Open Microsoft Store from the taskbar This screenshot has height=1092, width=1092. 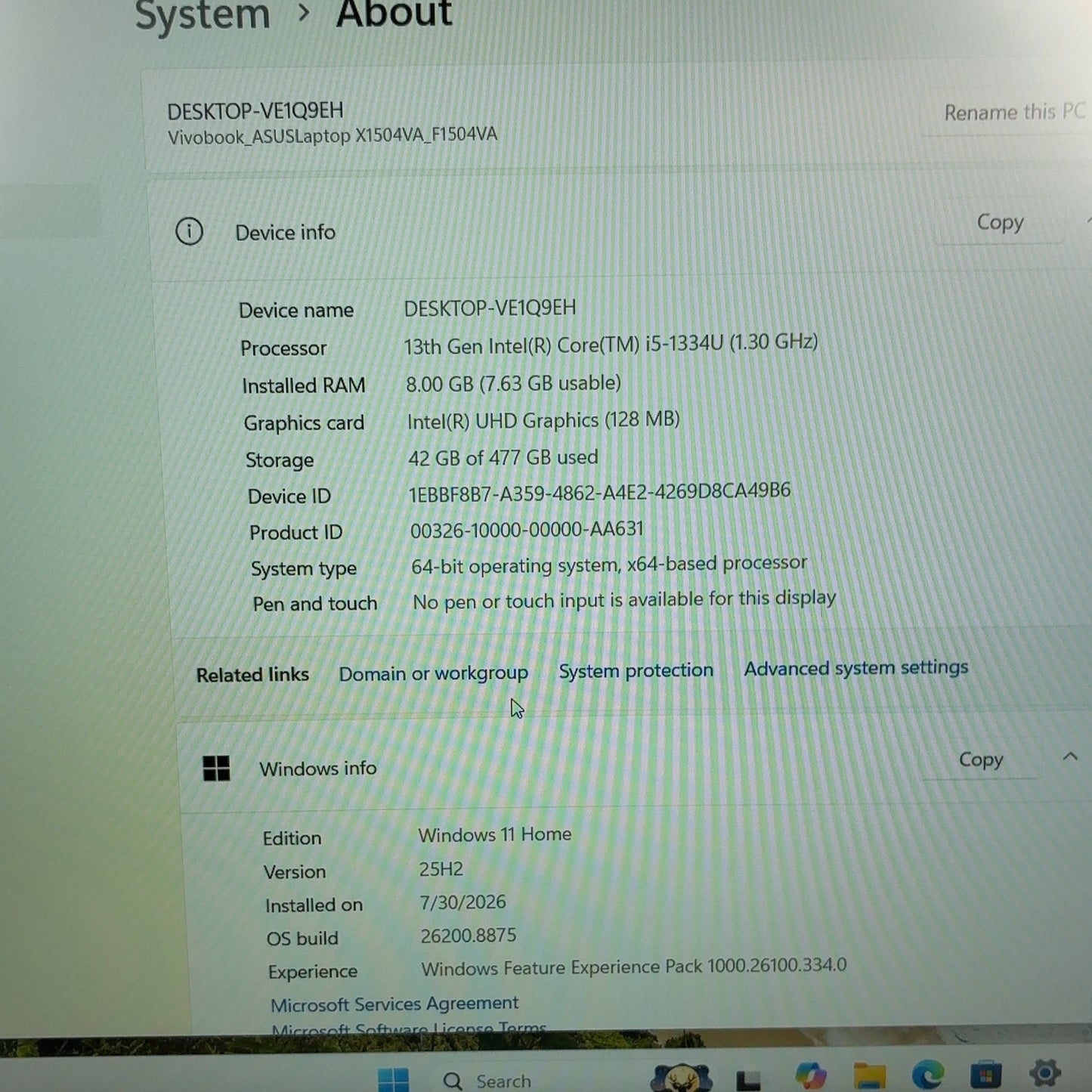(x=986, y=1074)
